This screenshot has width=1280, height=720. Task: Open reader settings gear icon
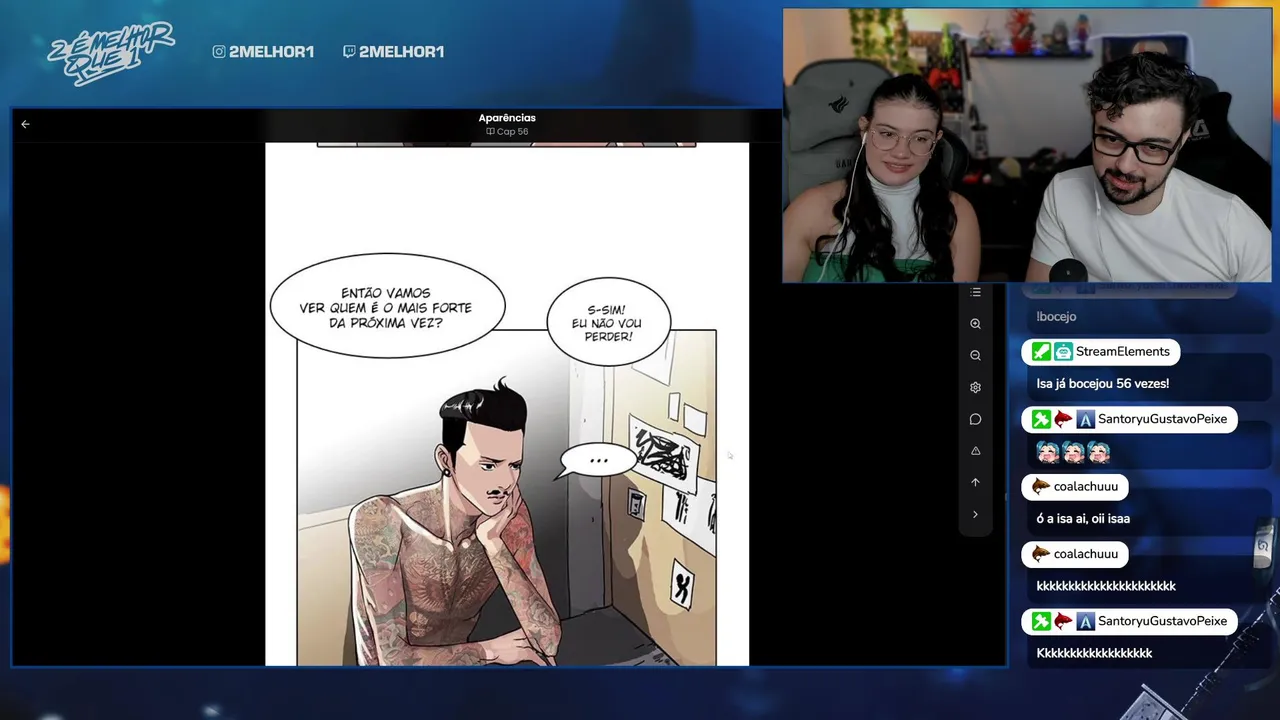click(975, 387)
